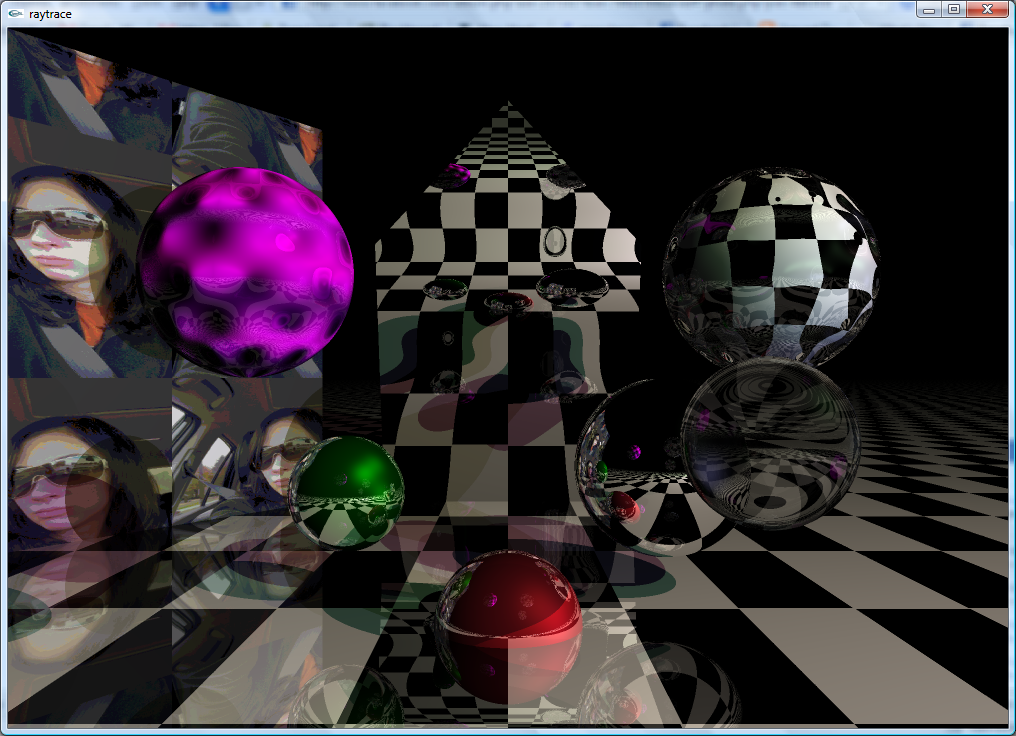
Task: Click the small oval sphere reflected in mirror
Action: click(554, 241)
